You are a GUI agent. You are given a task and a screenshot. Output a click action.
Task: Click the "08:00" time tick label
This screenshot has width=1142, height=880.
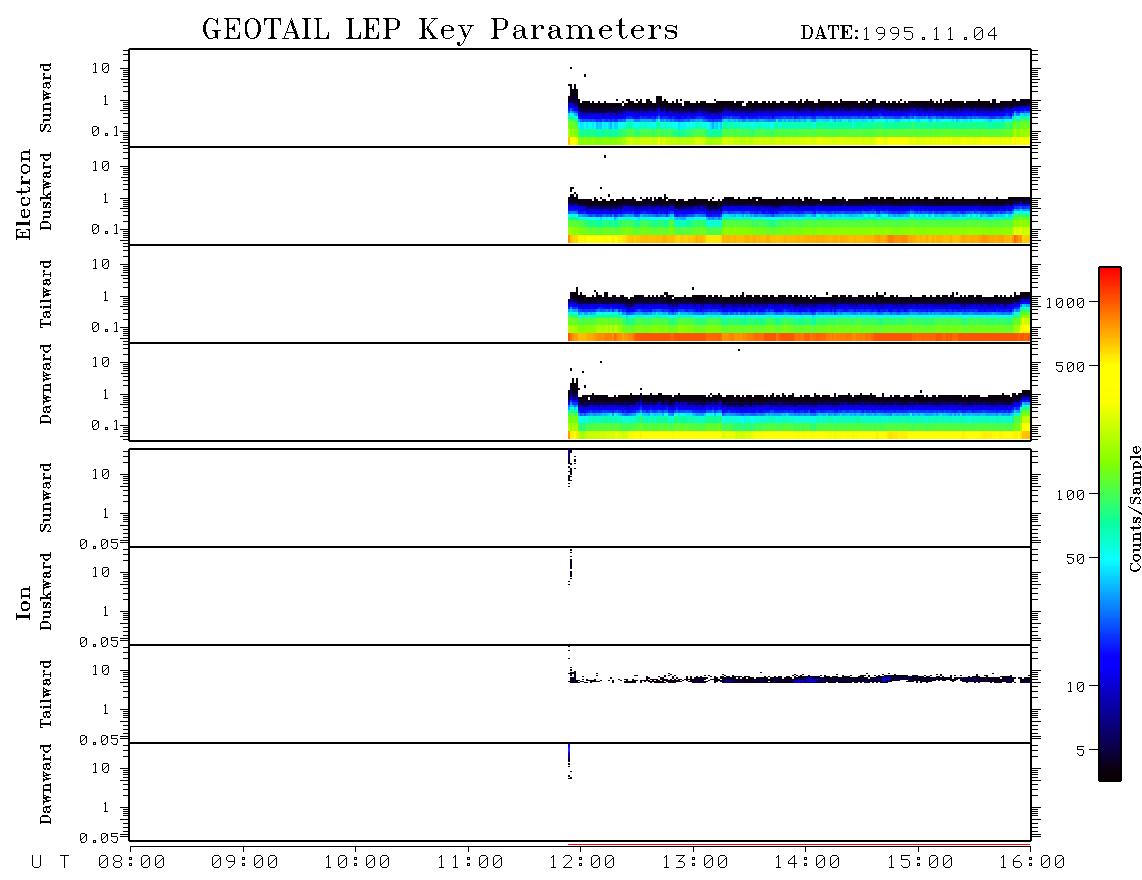coord(132,862)
